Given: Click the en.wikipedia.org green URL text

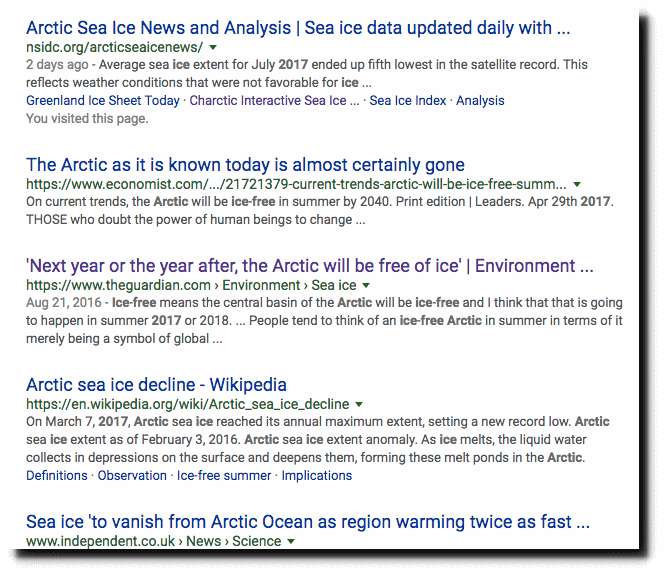Looking at the screenshot, I should (188, 404).
